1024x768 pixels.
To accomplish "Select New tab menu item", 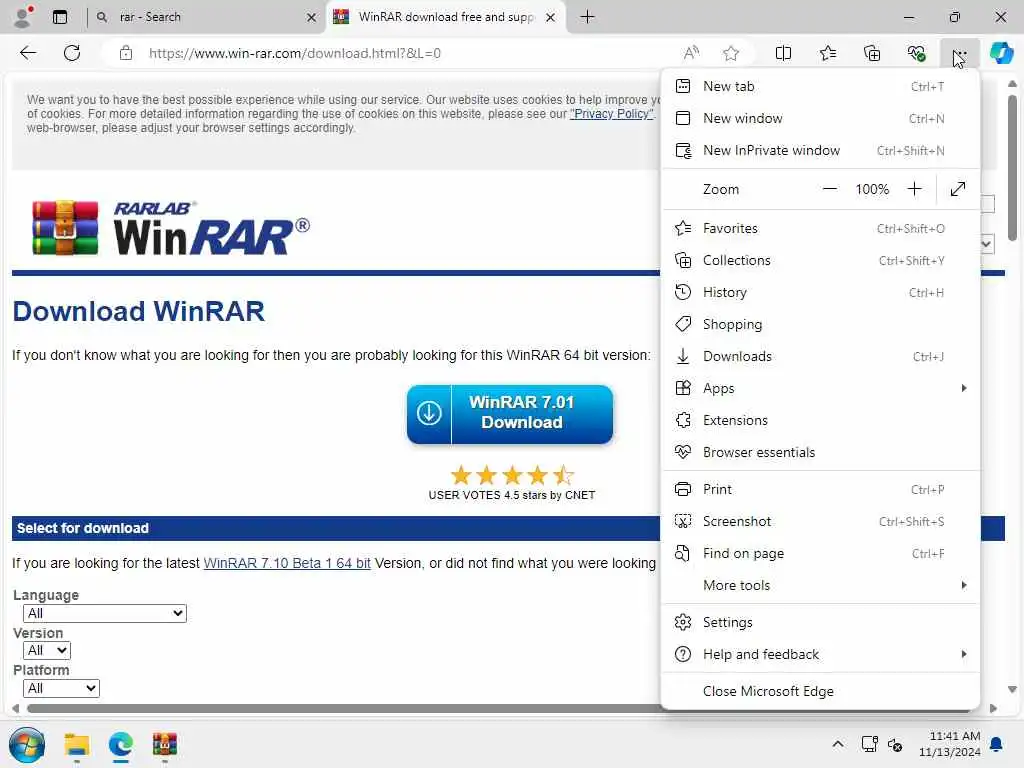I will coord(820,86).
